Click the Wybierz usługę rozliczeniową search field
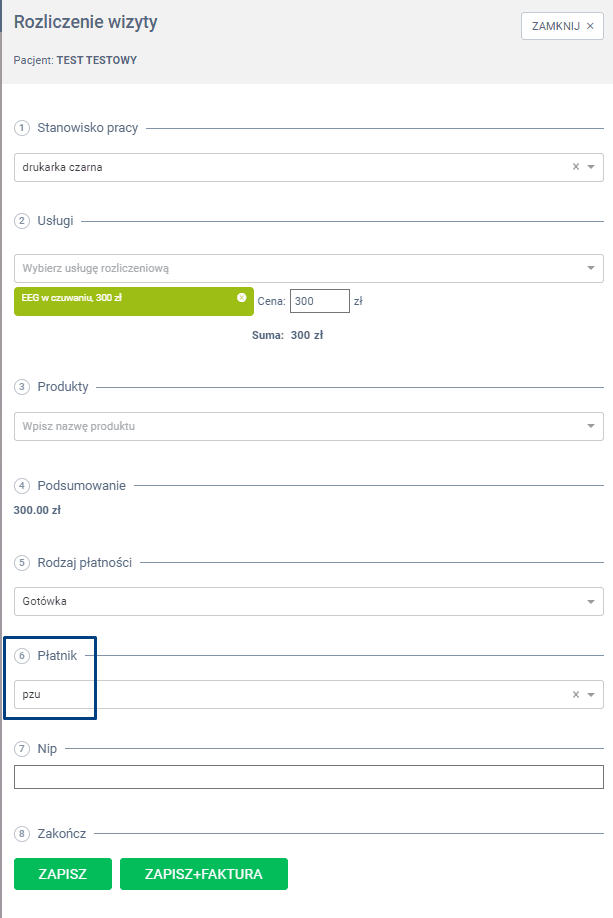This screenshot has height=918, width=613. click(x=290, y=268)
